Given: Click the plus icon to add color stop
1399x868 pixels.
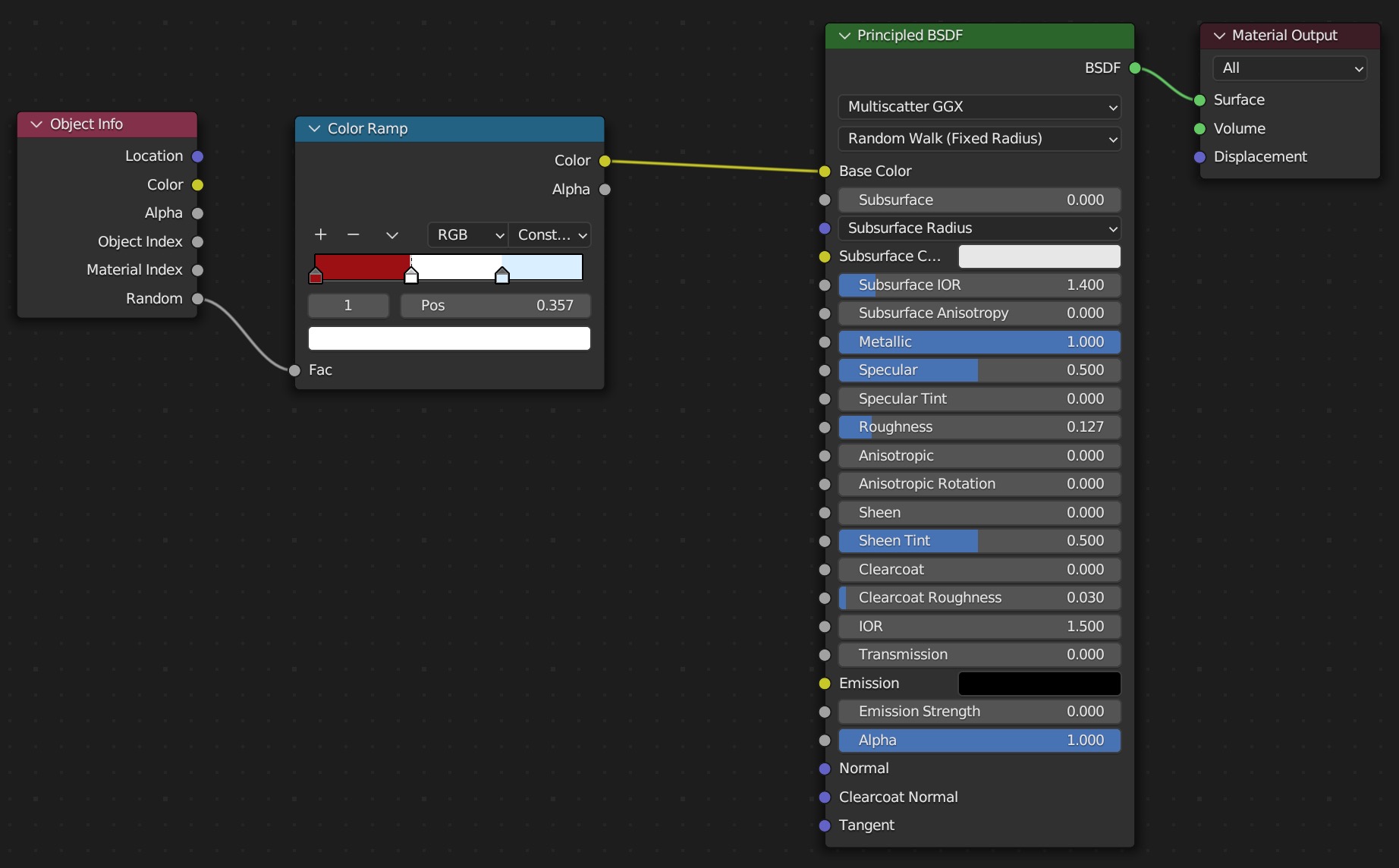Looking at the screenshot, I should coord(320,234).
